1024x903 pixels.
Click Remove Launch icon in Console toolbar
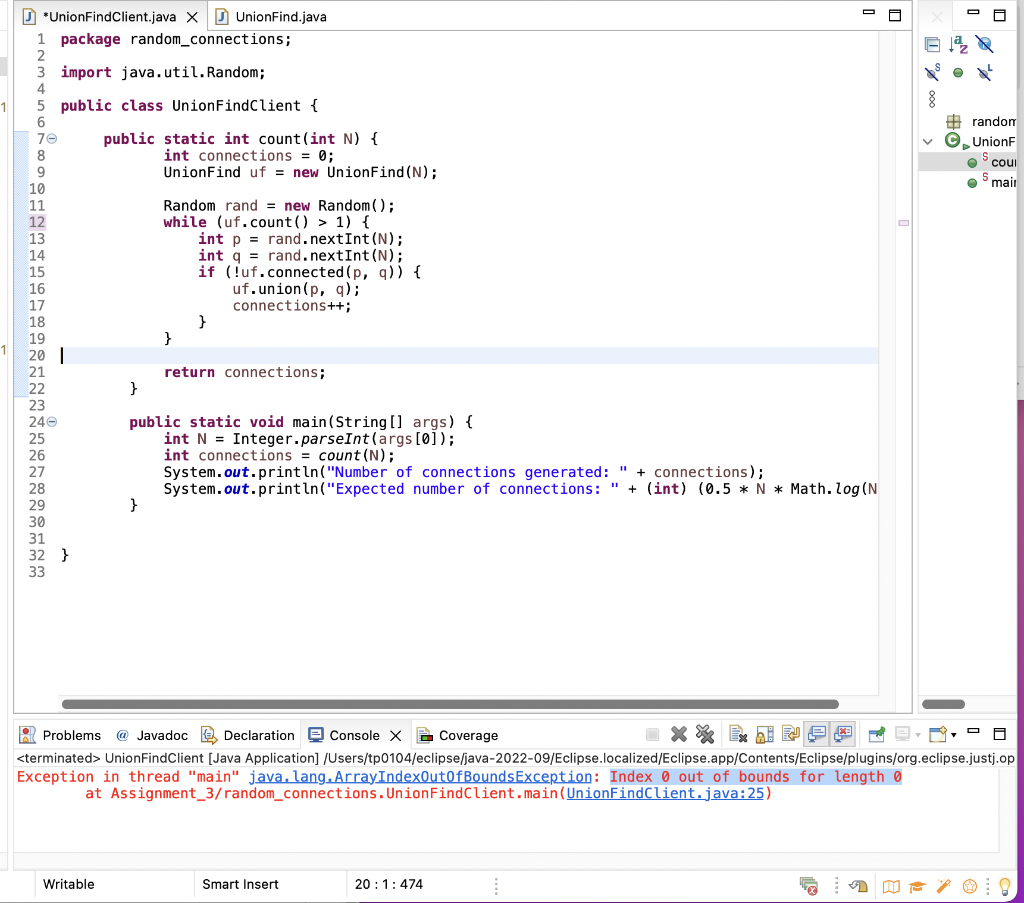pyautogui.click(x=679, y=735)
